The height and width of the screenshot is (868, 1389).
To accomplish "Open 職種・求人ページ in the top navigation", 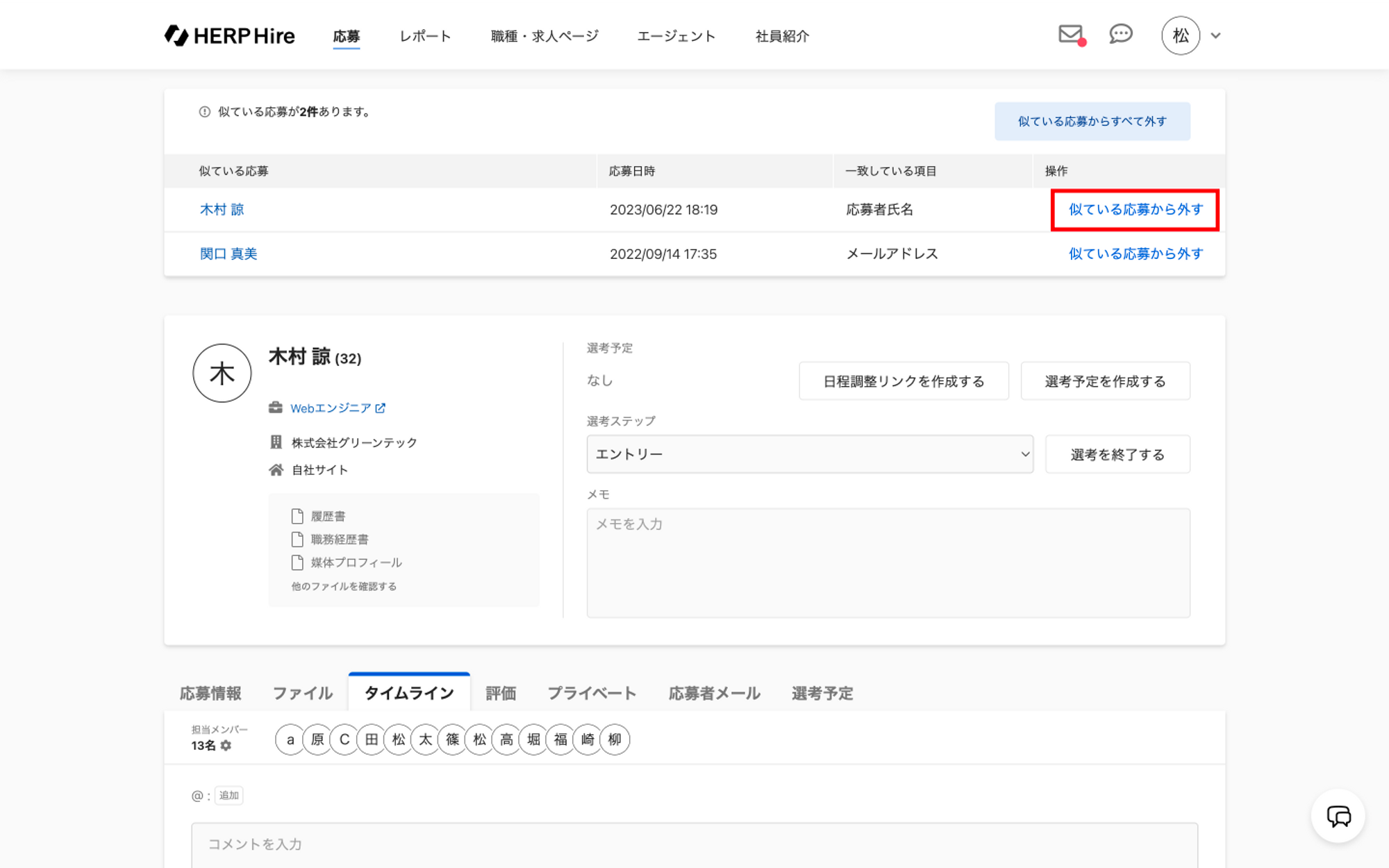I will [544, 36].
